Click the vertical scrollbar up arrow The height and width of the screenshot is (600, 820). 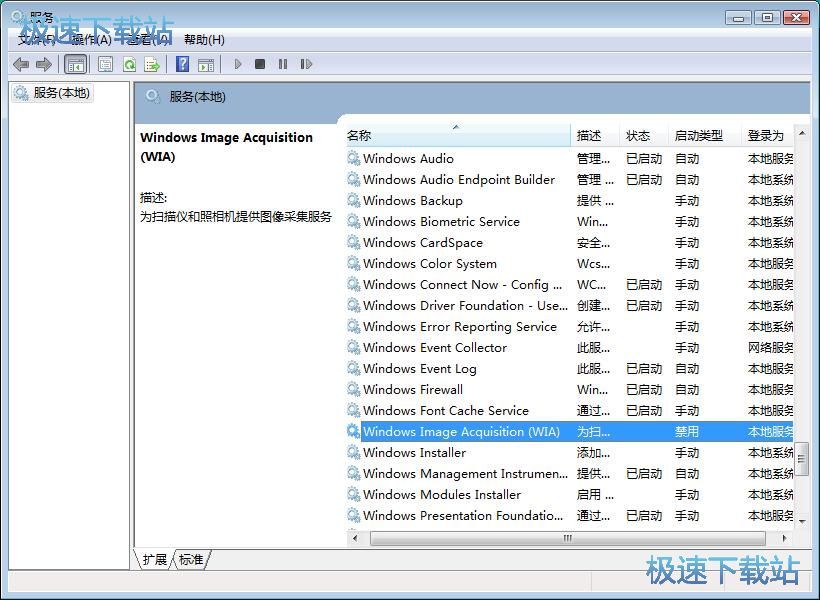click(x=802, y=134)
